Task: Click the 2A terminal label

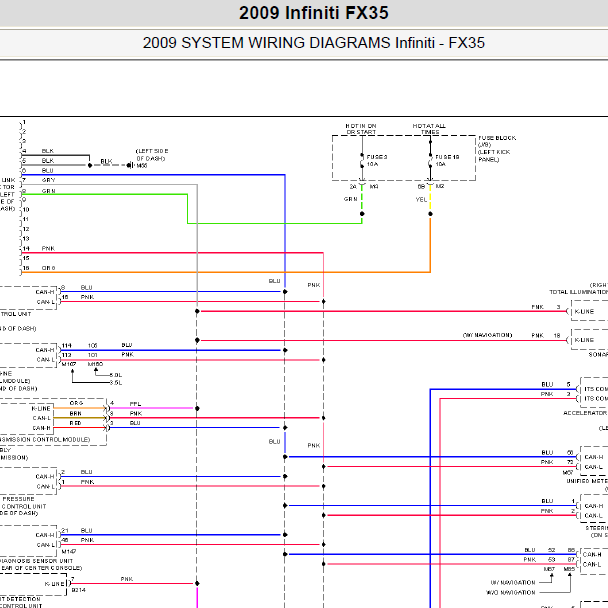Action: coord(353,187)
